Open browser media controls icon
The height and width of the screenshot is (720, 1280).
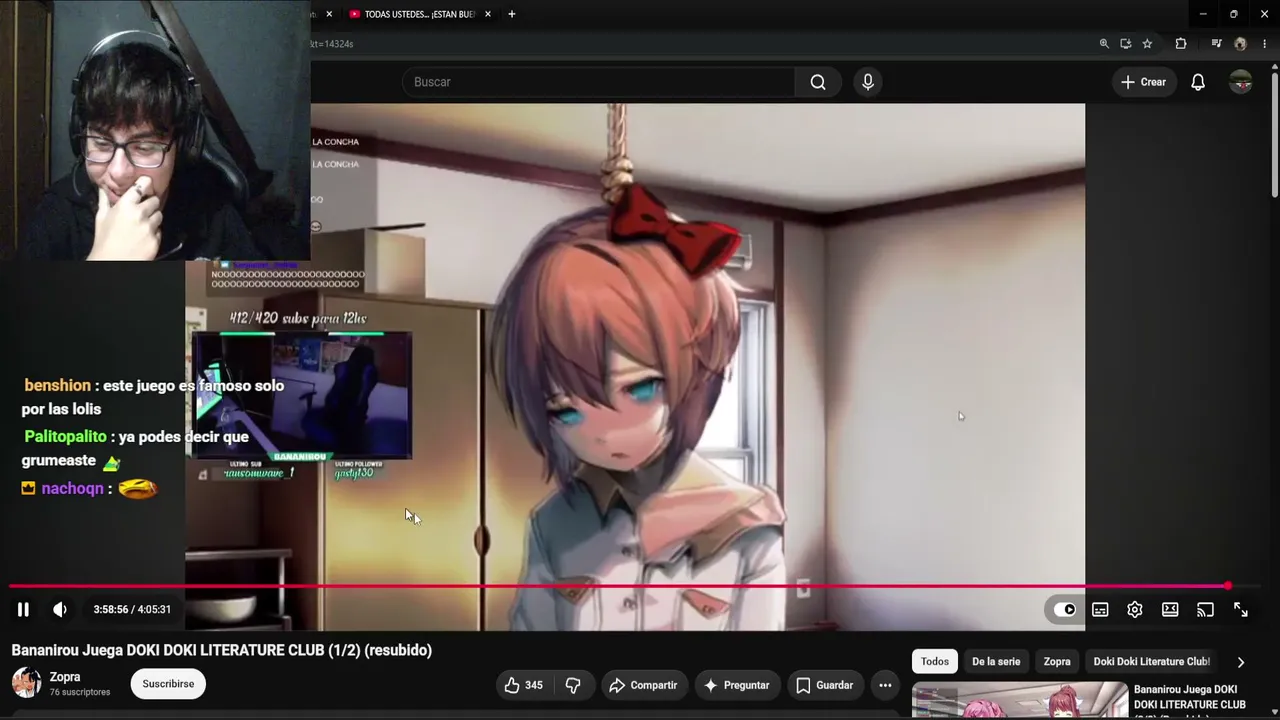pyautogui.click(x=1216, y=44)
